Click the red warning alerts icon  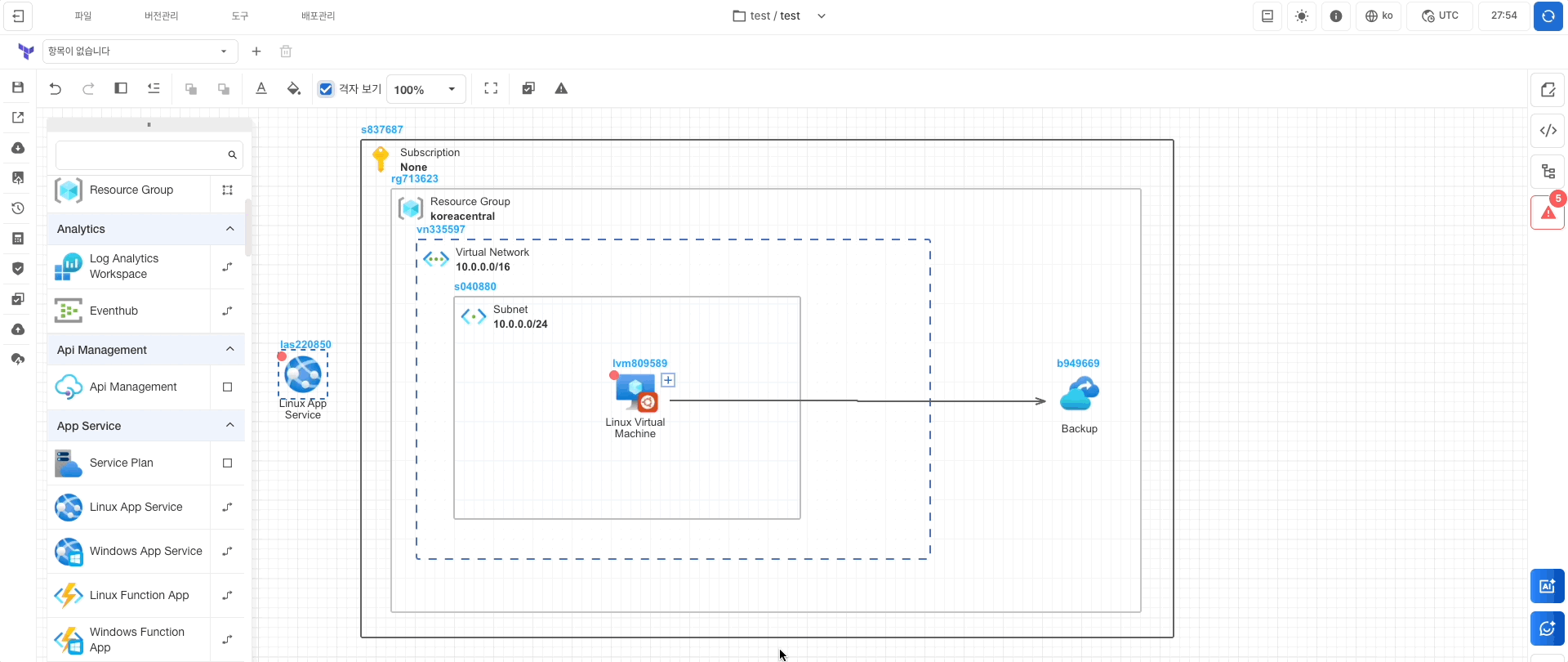click(x=1548, y=213)
